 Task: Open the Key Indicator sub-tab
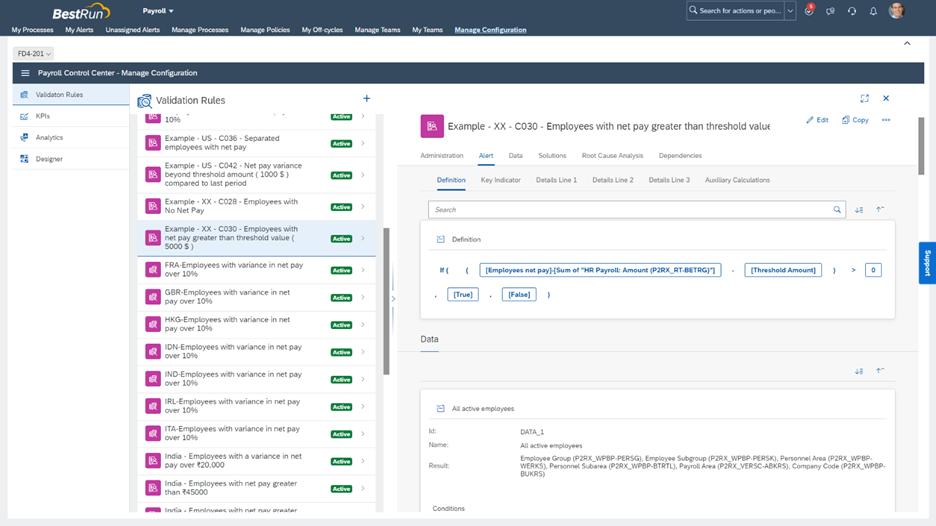[x=500, y=180]
